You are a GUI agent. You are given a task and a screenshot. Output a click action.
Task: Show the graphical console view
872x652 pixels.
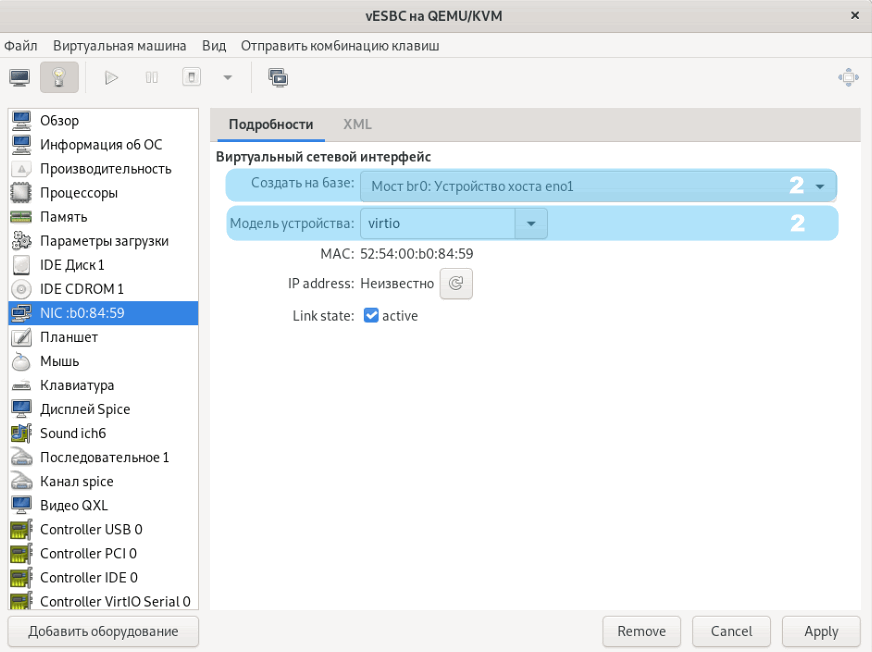20,77
